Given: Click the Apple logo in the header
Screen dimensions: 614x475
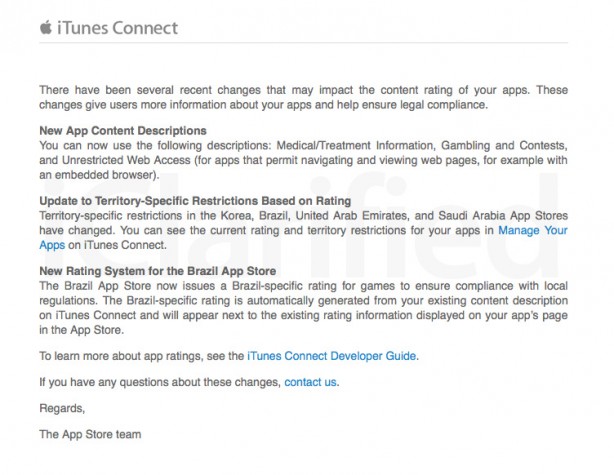Looking at the screenshot, I should coord(46,27).
